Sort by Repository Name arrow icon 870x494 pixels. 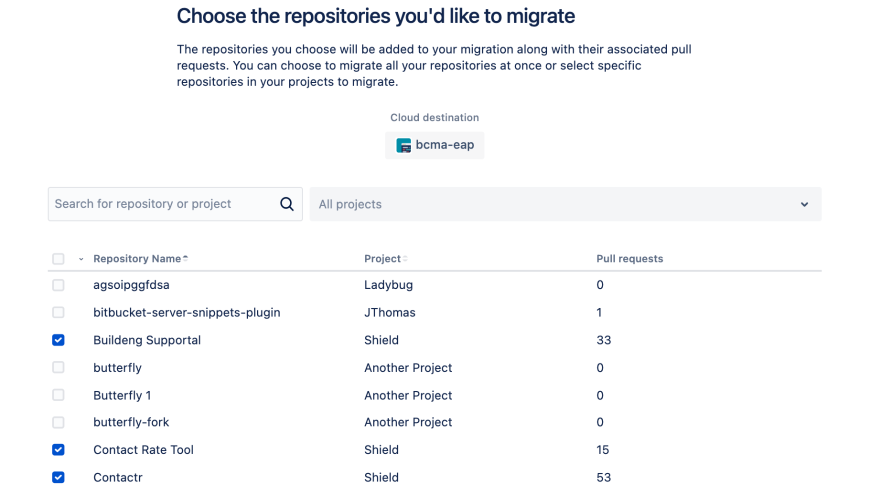pos(186,259)
